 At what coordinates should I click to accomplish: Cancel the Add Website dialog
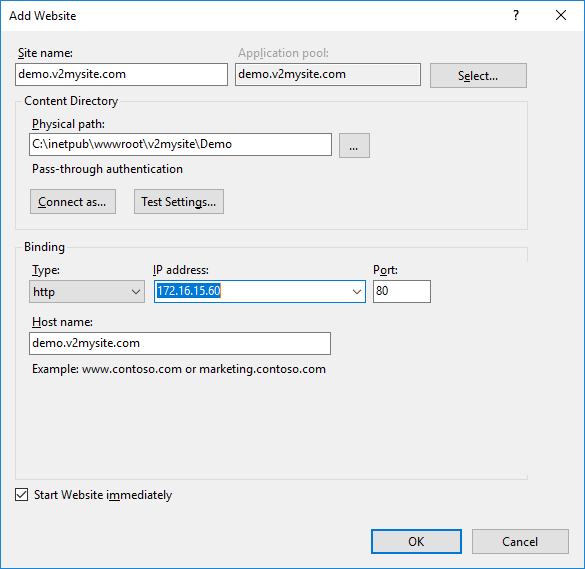click(x=520, y=541)
